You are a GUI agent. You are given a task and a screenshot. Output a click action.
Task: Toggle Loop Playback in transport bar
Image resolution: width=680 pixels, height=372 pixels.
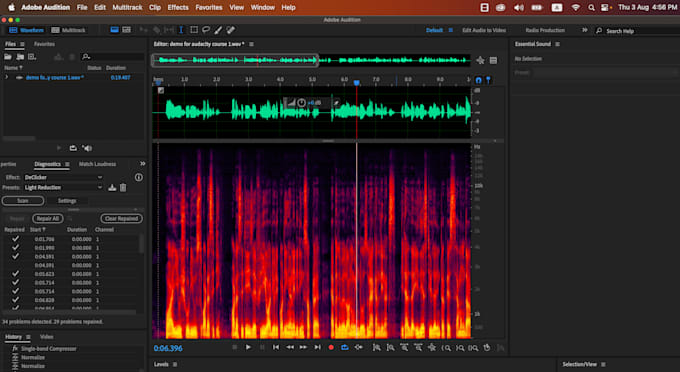coord(345,347)
